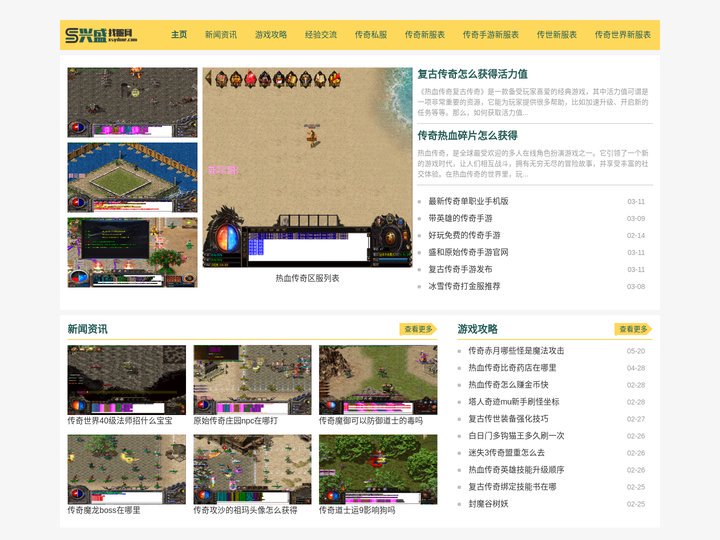
Task: Open 最新传奇单职业手机版 link
Action: pyautogui.click(x=468, y=201)
